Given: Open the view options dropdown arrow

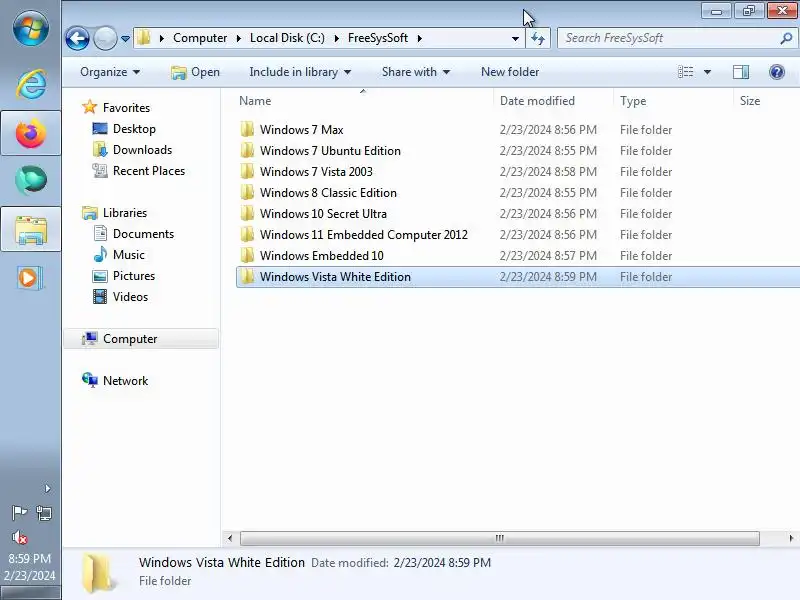Looking at the screenshot, I should (x=707, y=72).
